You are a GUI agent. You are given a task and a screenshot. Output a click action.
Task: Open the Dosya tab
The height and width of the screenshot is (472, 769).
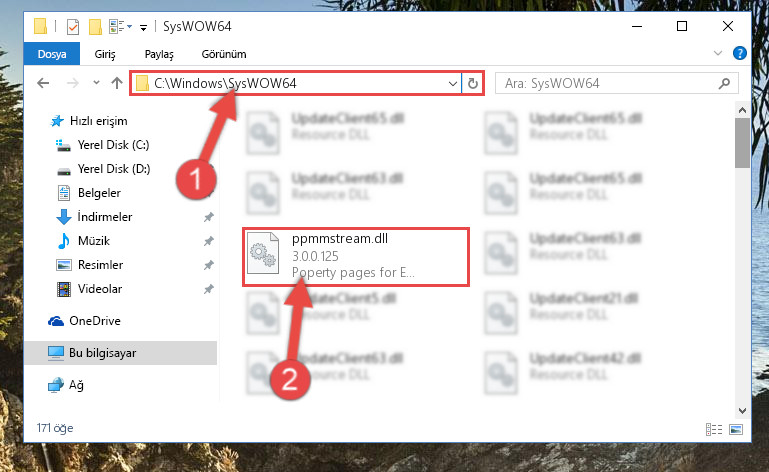coord(51,53)
